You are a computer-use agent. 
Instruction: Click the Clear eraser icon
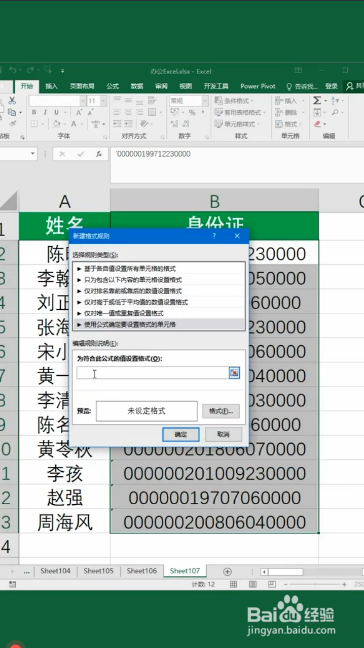tap(317, 124)
